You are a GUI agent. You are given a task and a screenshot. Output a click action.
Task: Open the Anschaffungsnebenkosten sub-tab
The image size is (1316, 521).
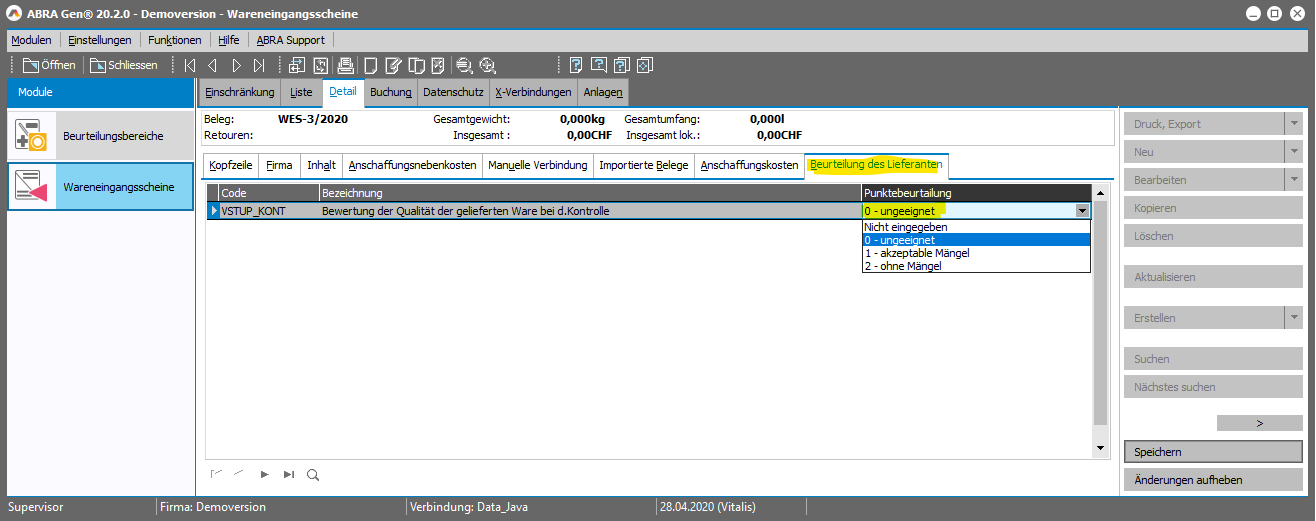tap(411, 165)
